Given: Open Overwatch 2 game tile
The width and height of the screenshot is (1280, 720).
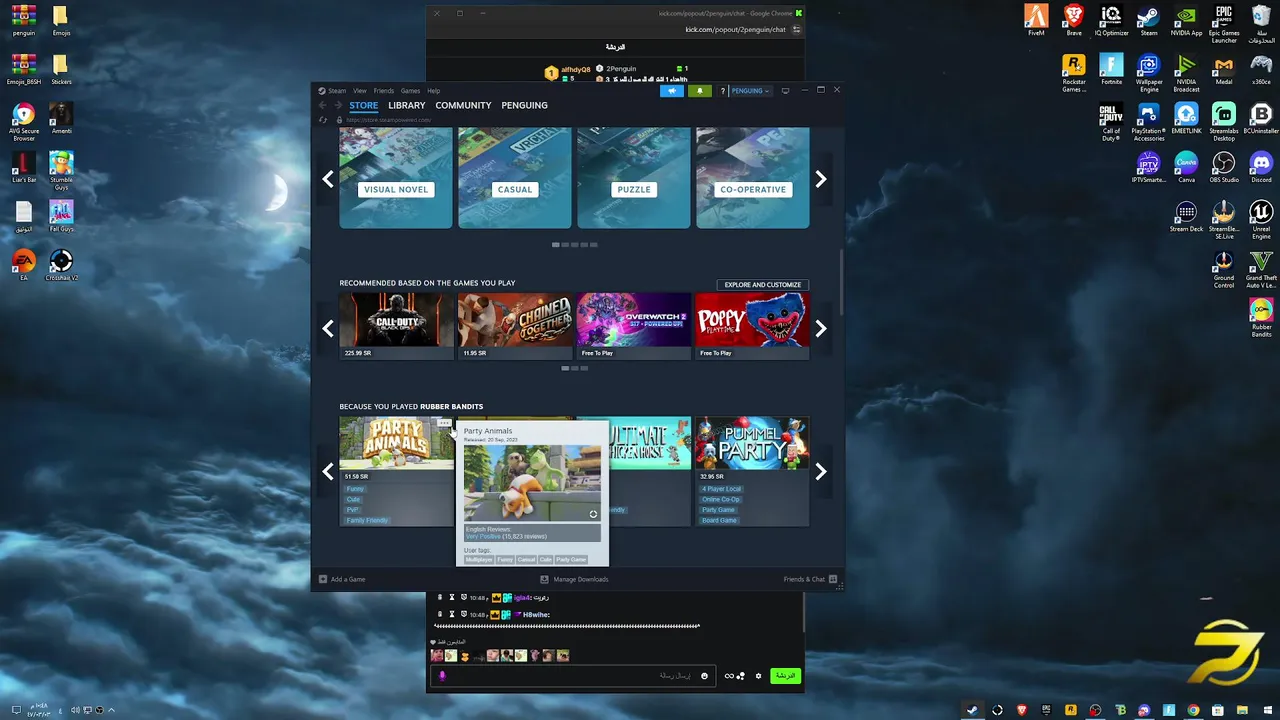Looking at the screenshot, I should click(634, 325).
